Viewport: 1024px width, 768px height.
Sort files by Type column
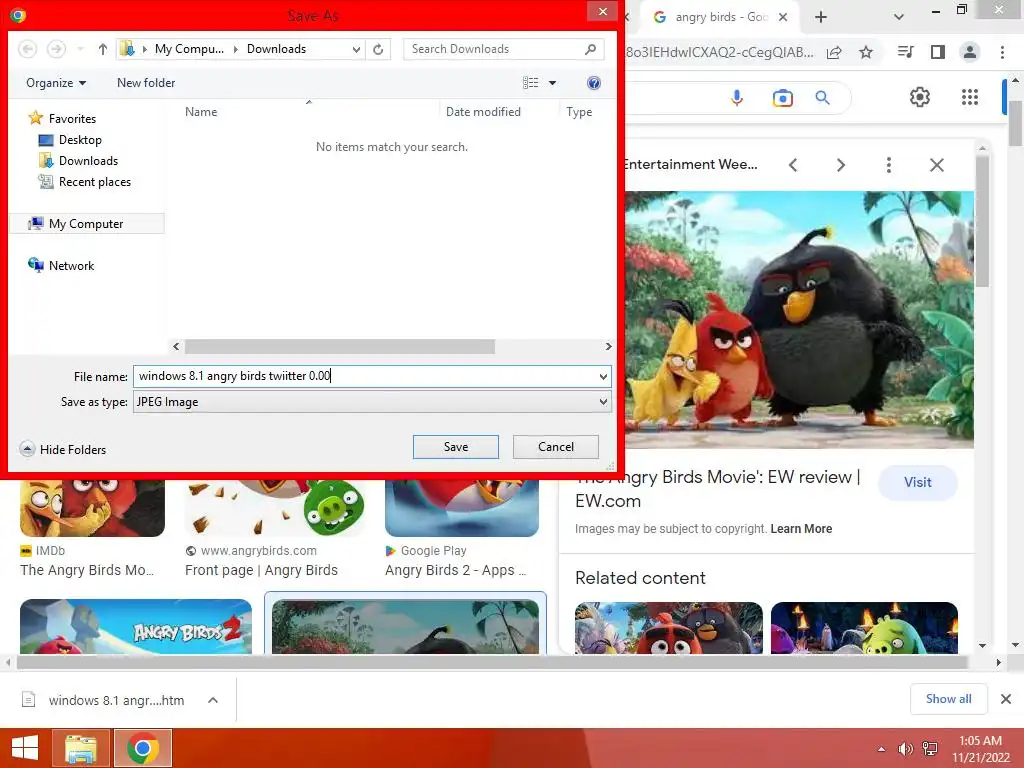coord(579,112)
